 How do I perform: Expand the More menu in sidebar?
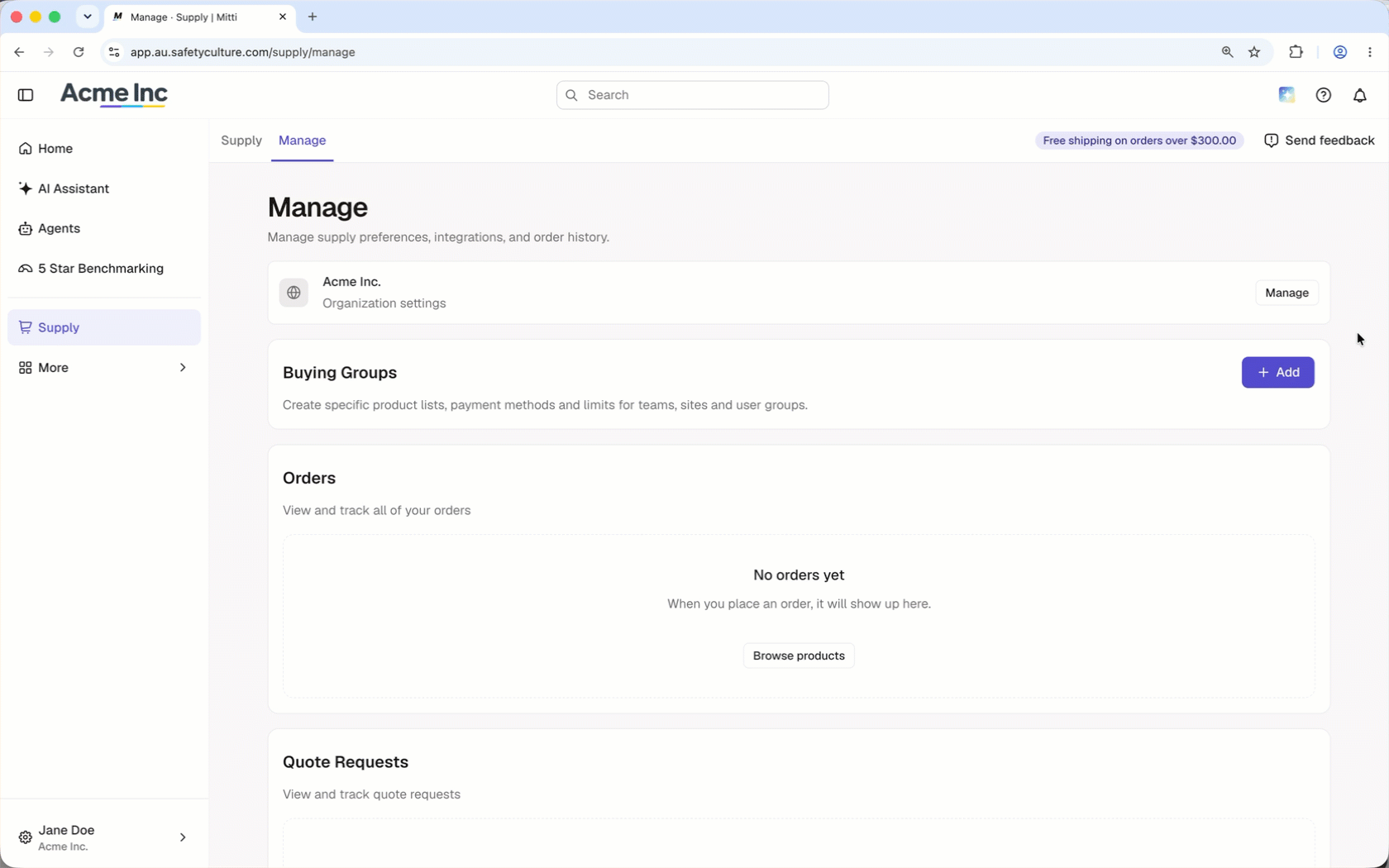click(x=104, y=368)
